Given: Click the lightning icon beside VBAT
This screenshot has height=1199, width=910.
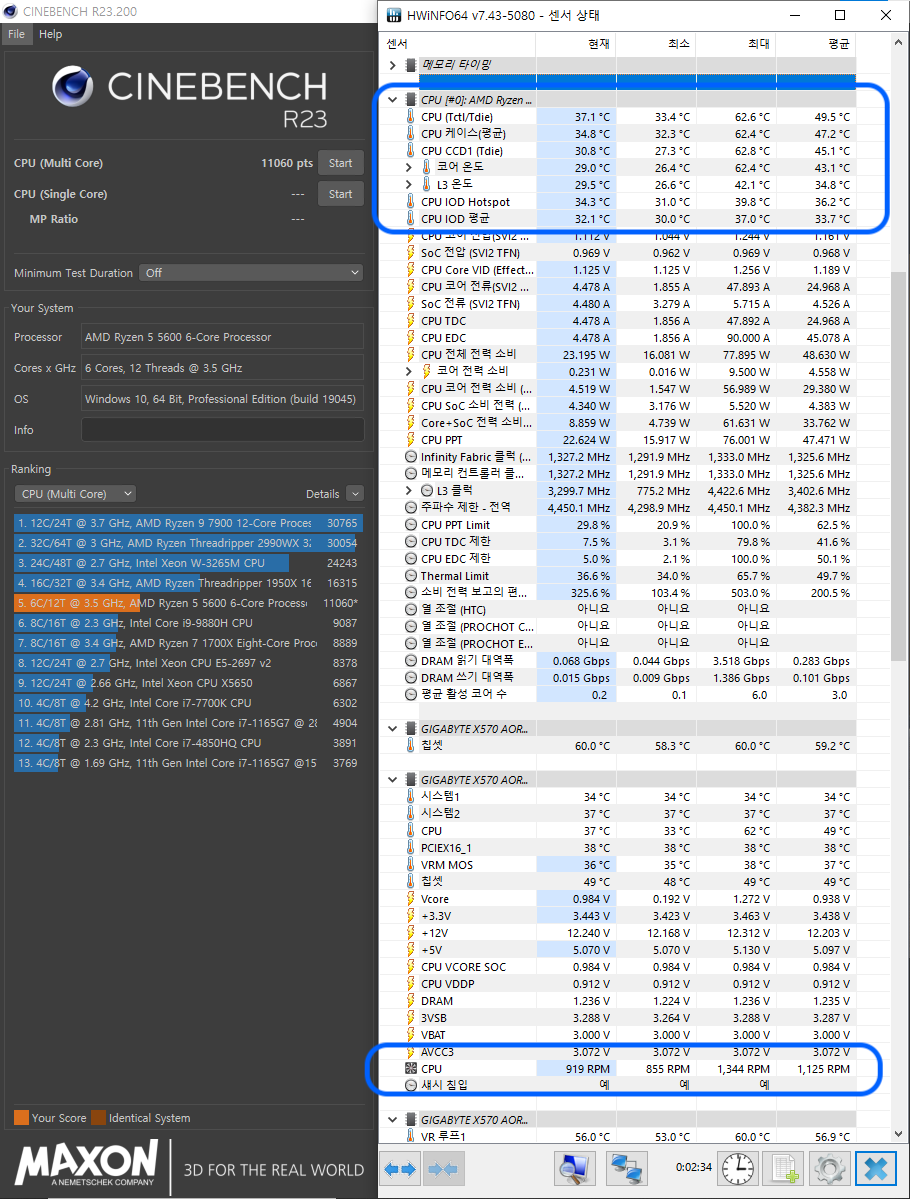Looking at the screenshot, I should click(411, 1035).
